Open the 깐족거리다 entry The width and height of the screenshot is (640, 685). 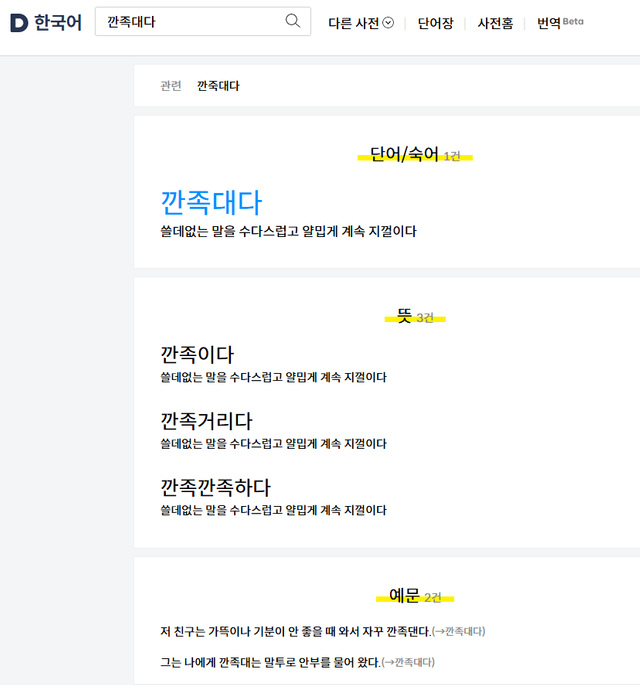(206, 421)
